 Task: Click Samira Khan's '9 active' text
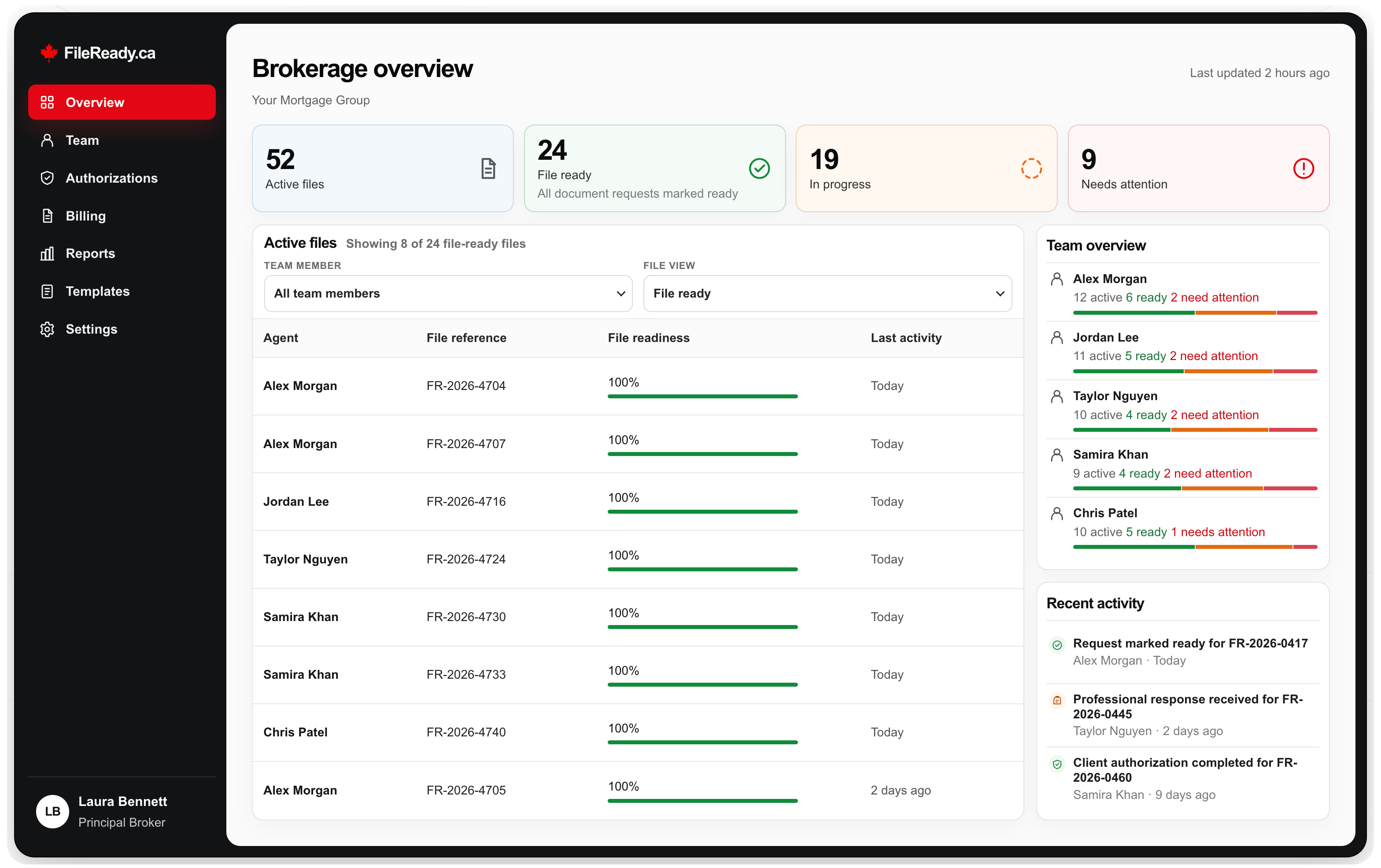pyautogui.click(x=1094, y=474)
